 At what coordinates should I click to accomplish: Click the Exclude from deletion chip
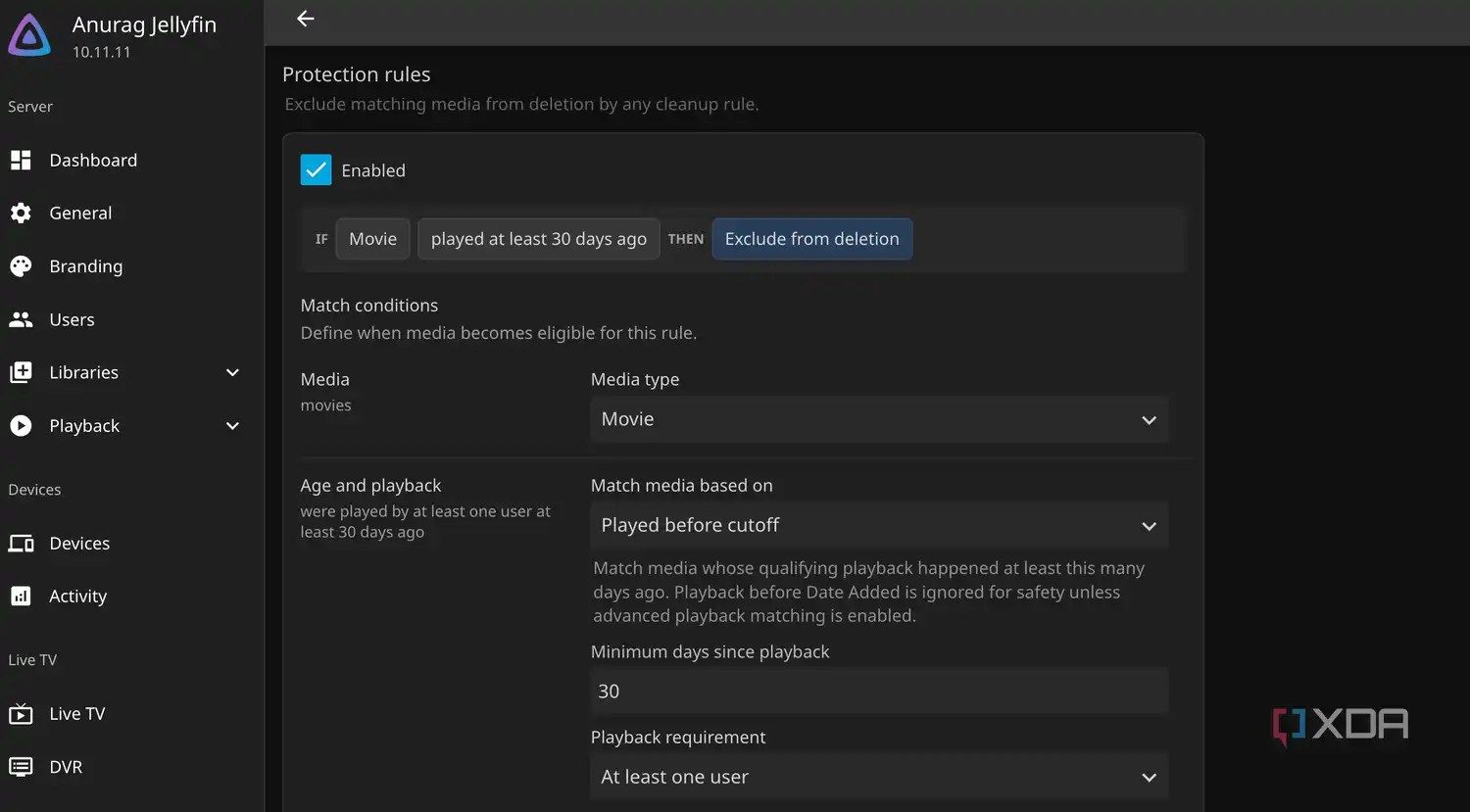point(811,239)
